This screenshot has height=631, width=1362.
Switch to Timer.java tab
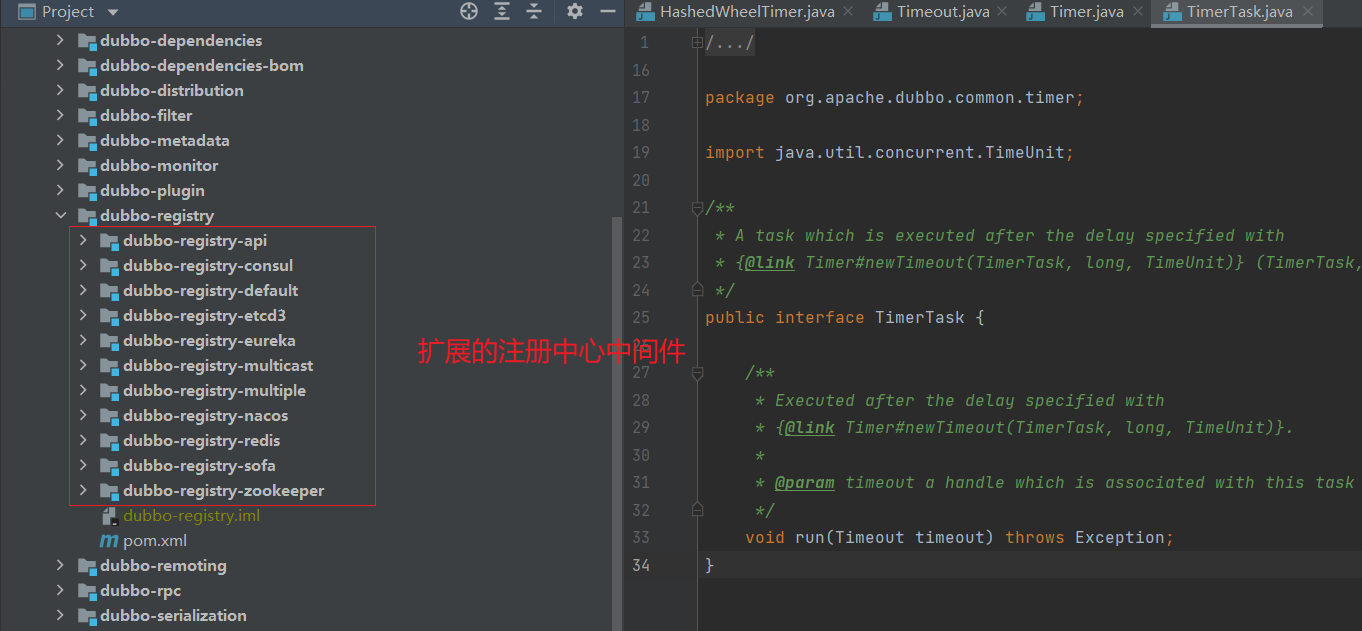coord(1086,12)
